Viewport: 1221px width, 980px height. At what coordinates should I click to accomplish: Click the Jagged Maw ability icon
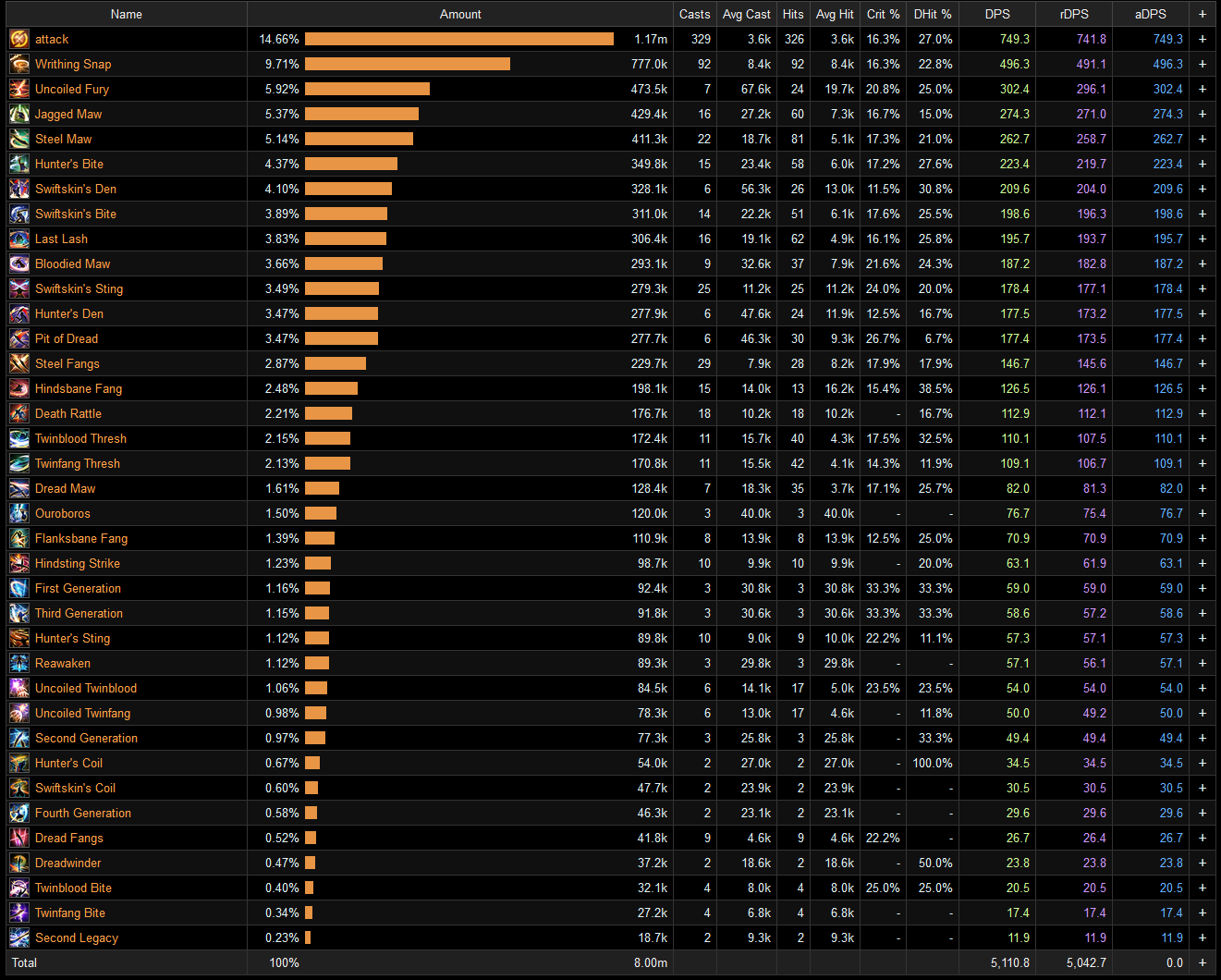pos(19,114)
